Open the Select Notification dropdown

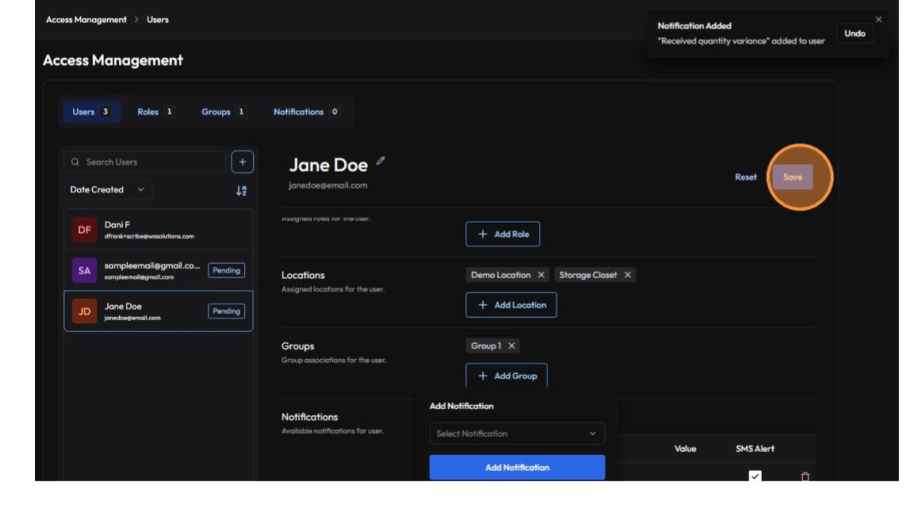[x=517, y=434]
